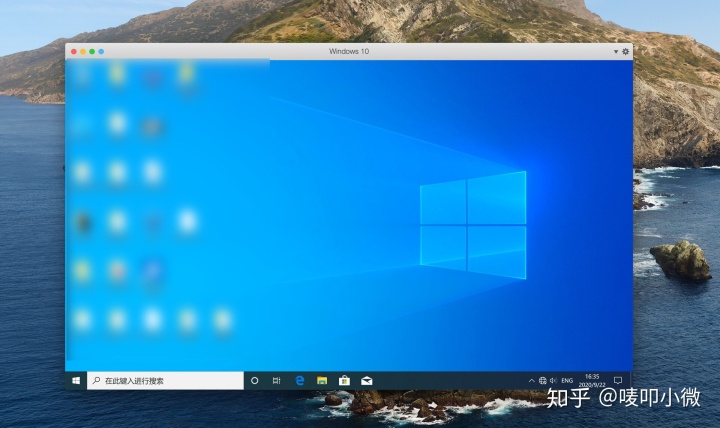
Task: Click the blue Coherence button in title bar
Action: [101, 51]
